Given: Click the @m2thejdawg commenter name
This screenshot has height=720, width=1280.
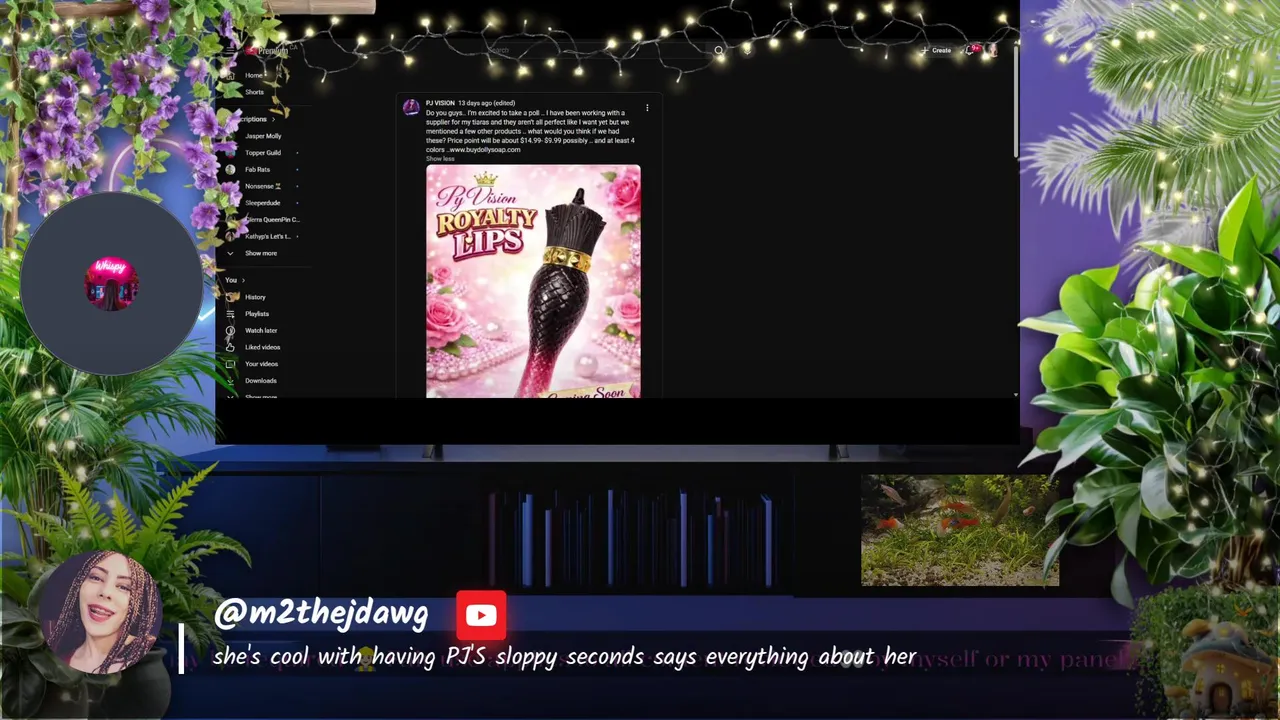Looking at the screenshot, I should 321,615.
